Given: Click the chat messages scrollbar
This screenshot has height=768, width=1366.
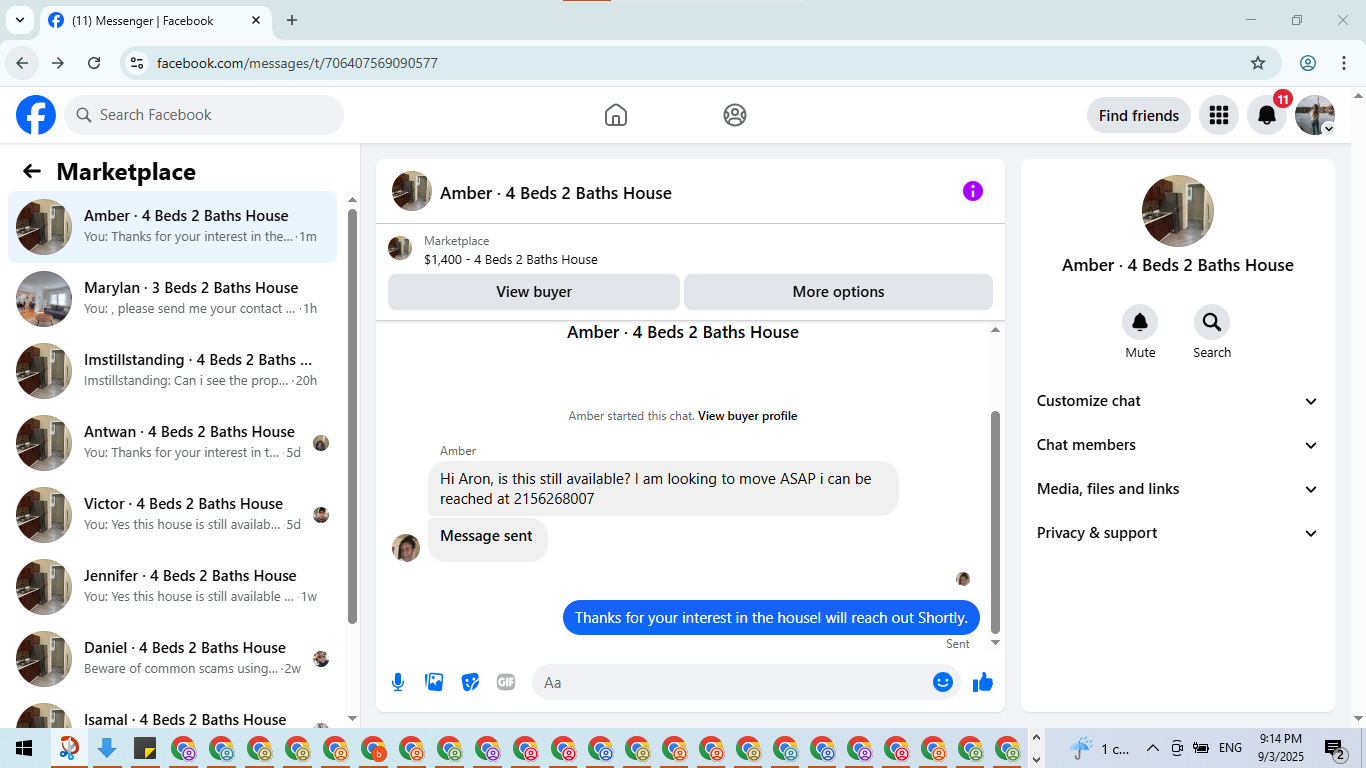Looking at the screenshot, I should tap(995, 520).
